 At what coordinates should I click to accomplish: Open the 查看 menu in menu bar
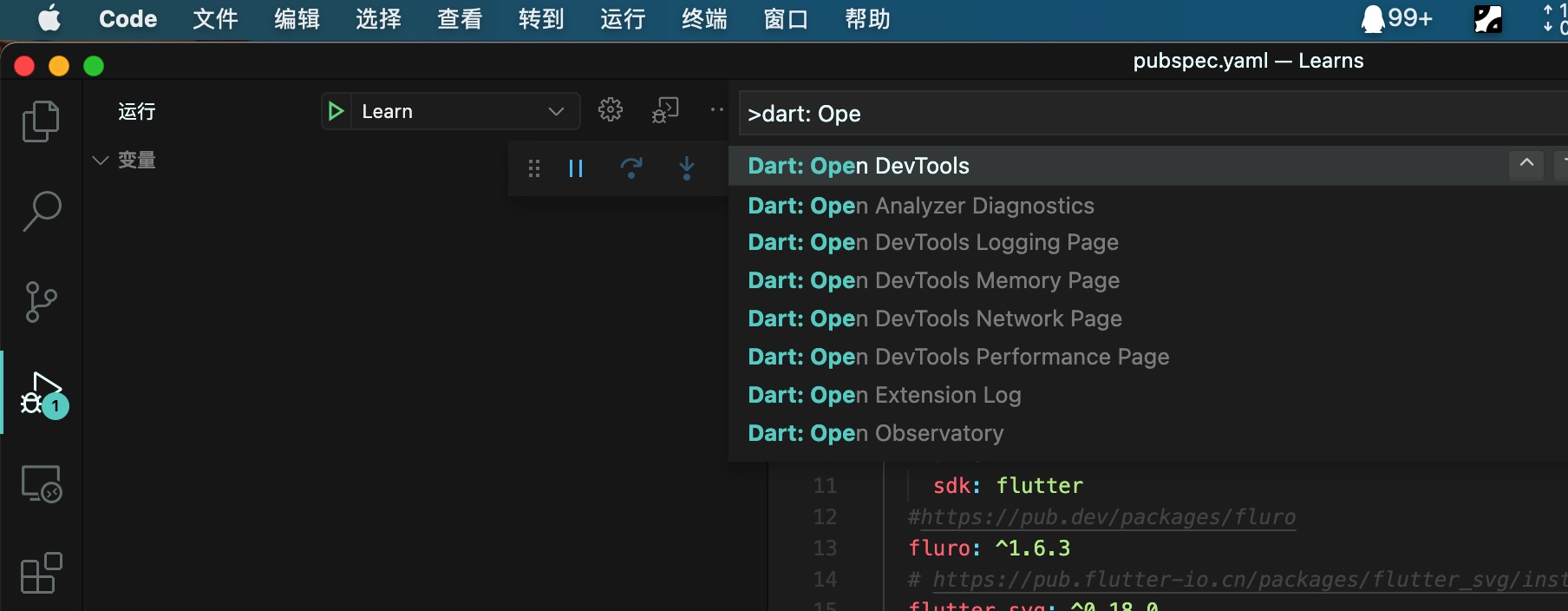click(x=459, y=19)
